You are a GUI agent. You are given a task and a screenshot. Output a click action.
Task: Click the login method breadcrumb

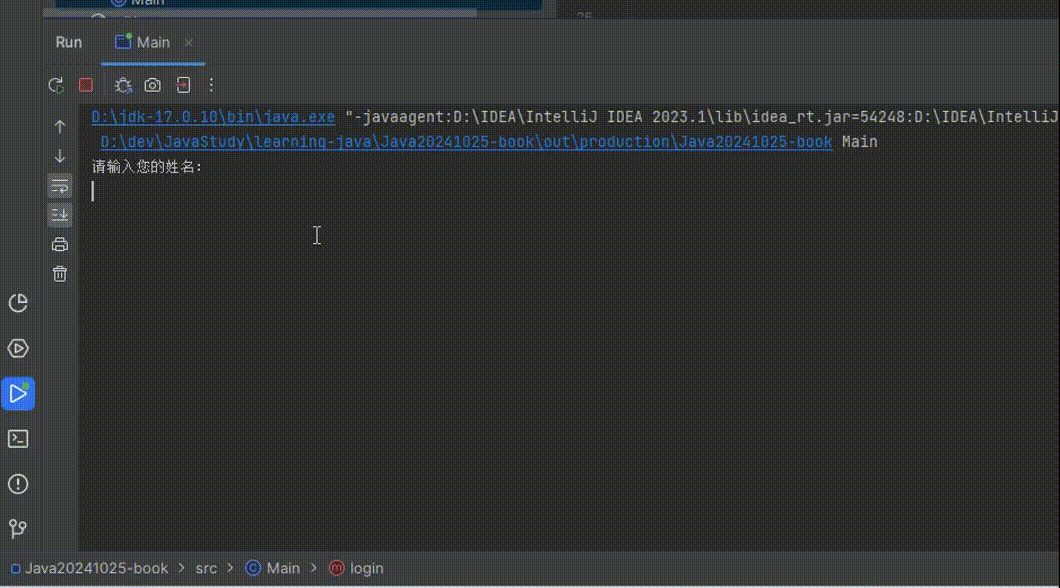(x=356, y=568)
